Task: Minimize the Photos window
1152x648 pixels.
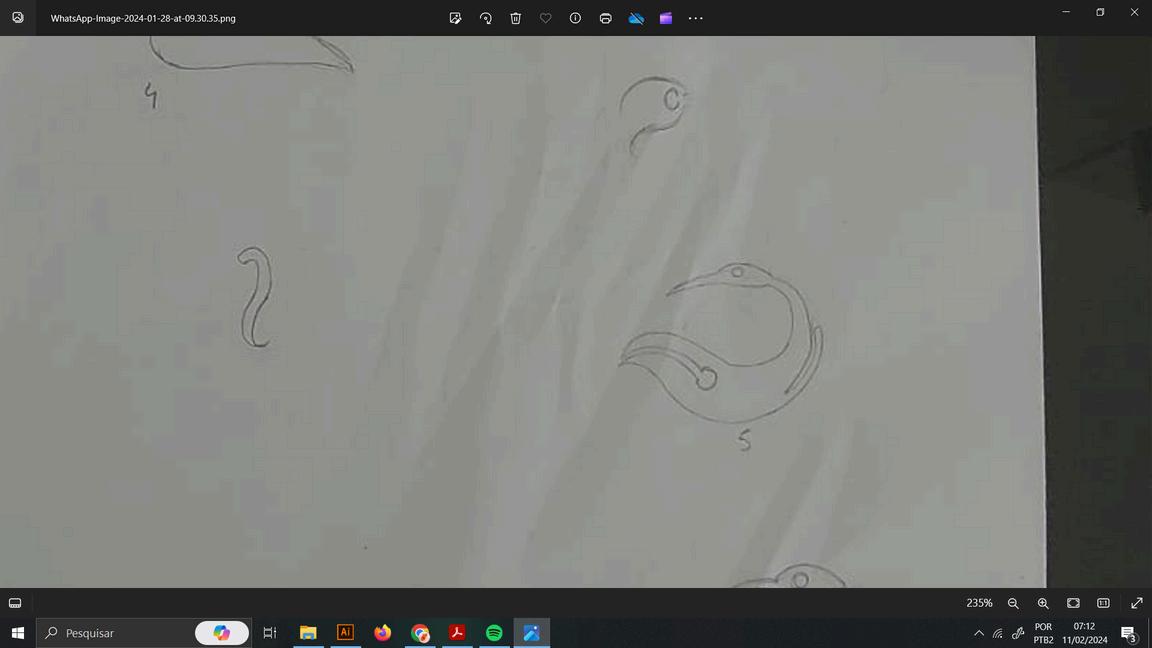Action: tap(1066, 12)
